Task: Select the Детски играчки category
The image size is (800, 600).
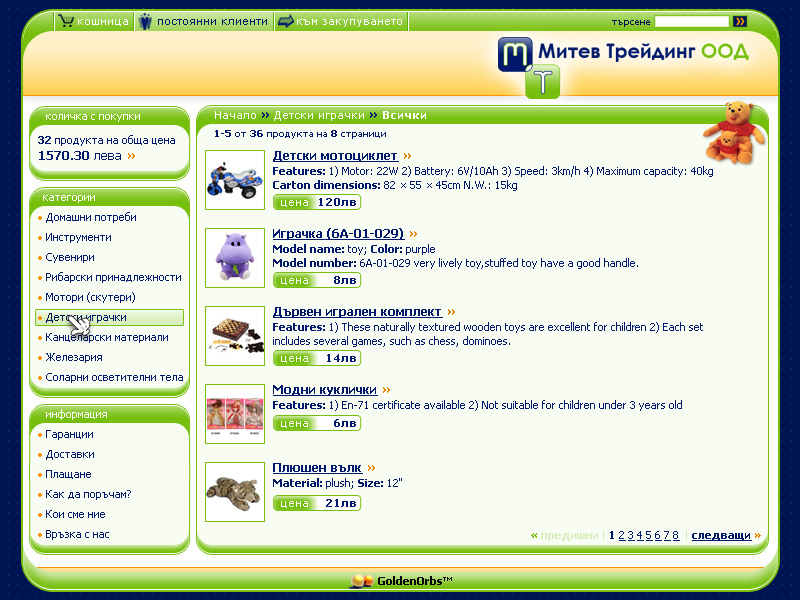Action: pos(86,317)
